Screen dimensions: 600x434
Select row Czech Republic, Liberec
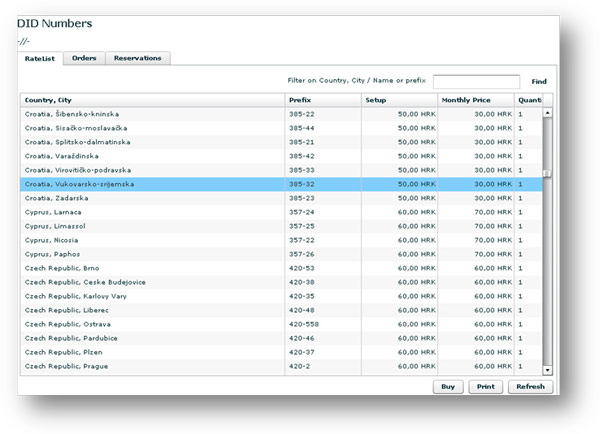point(281,310)
